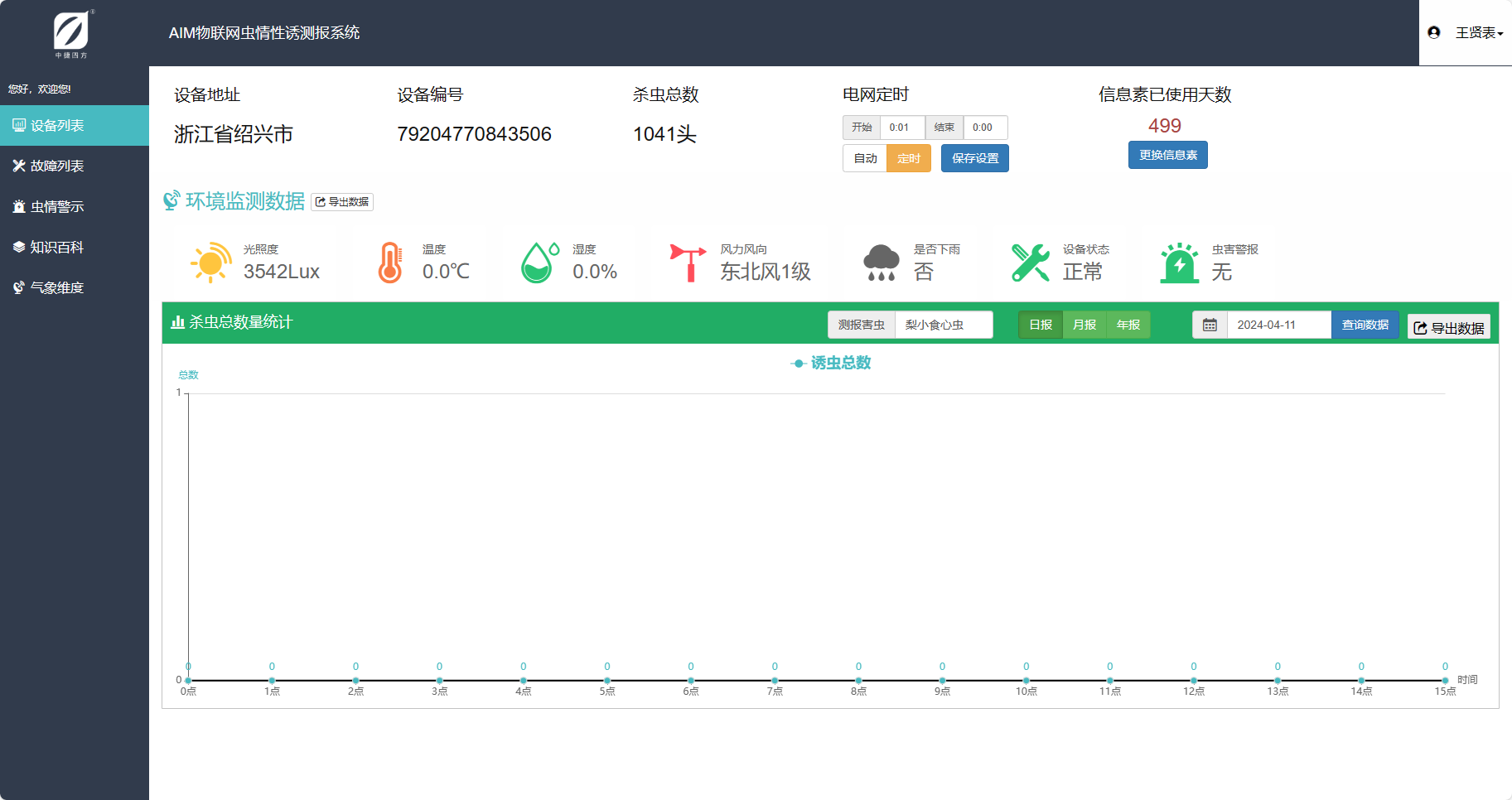Image resolution: width=1512 pixels, height=800 pixels.
Task: Select the 月报 tab
Action: tap(1084, 325)
